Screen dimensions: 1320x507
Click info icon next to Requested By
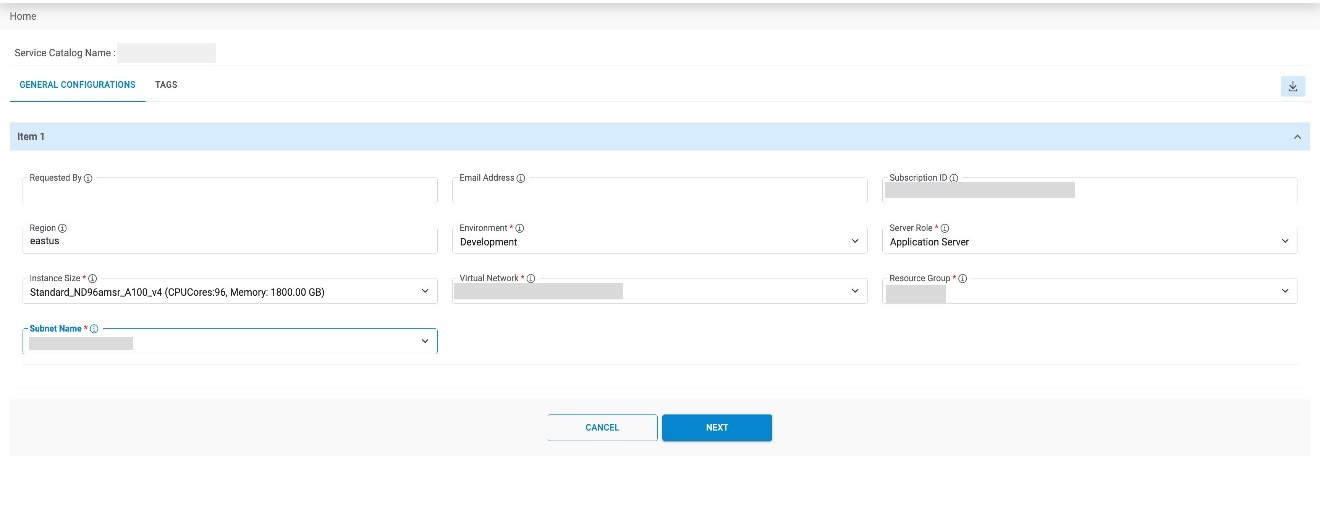88,178
